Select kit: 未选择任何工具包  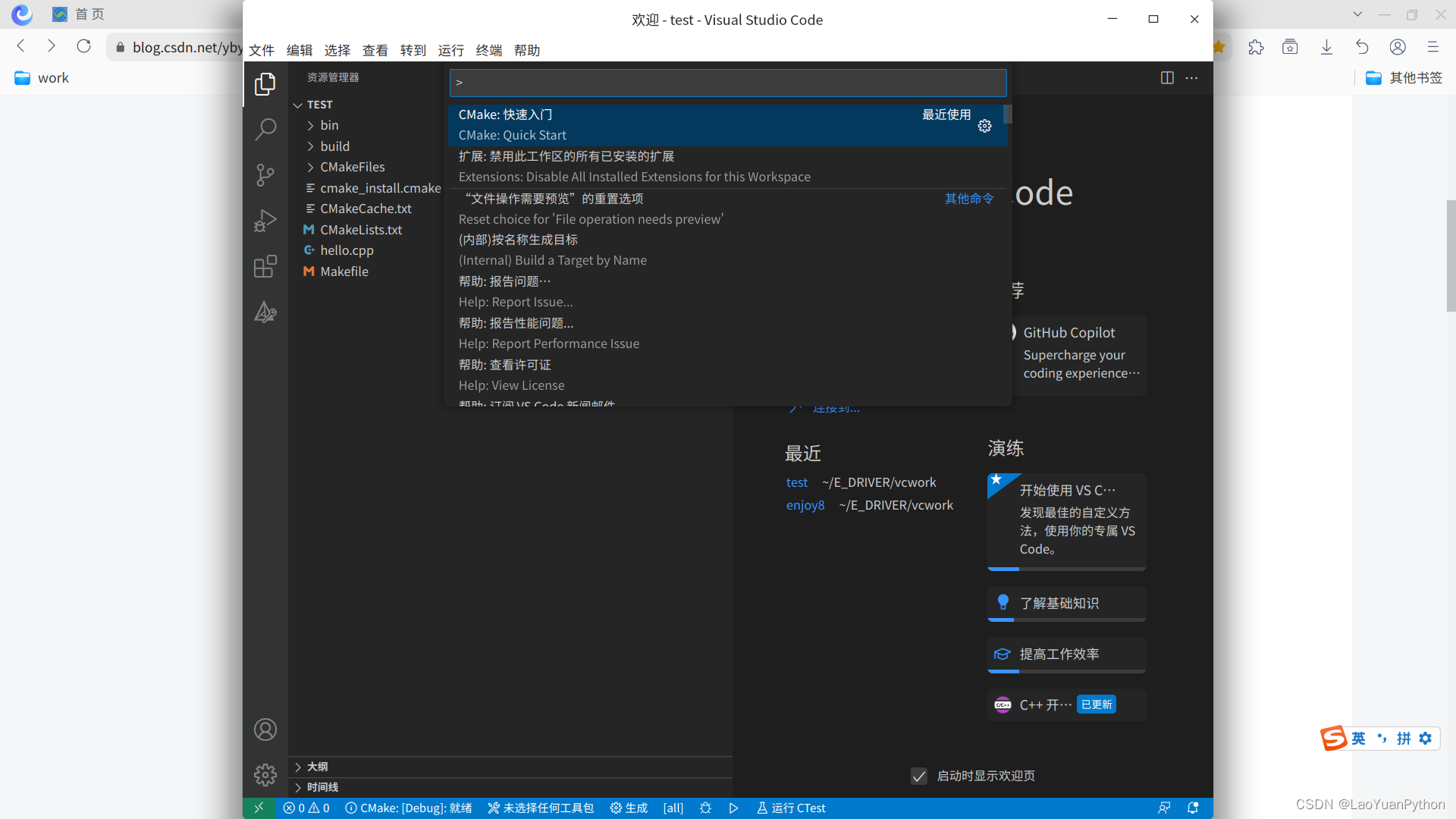(x=541, y=808)
